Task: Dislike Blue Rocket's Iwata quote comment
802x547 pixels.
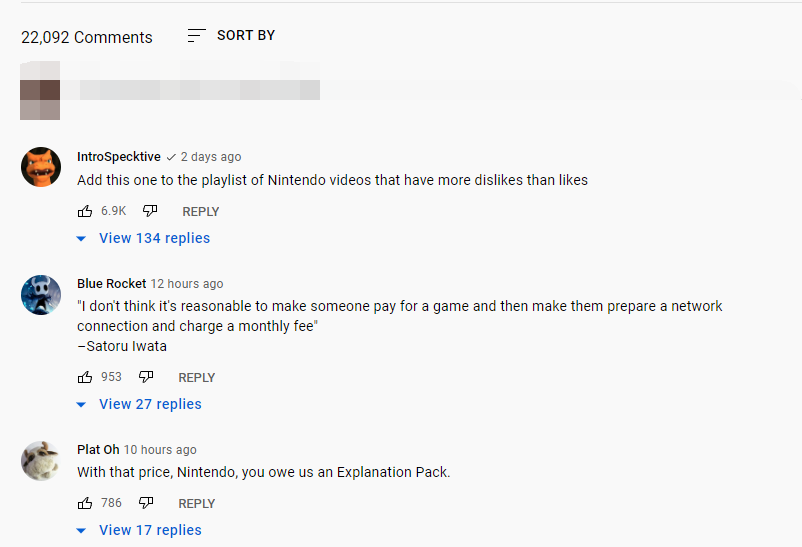Action: point(146,377)
